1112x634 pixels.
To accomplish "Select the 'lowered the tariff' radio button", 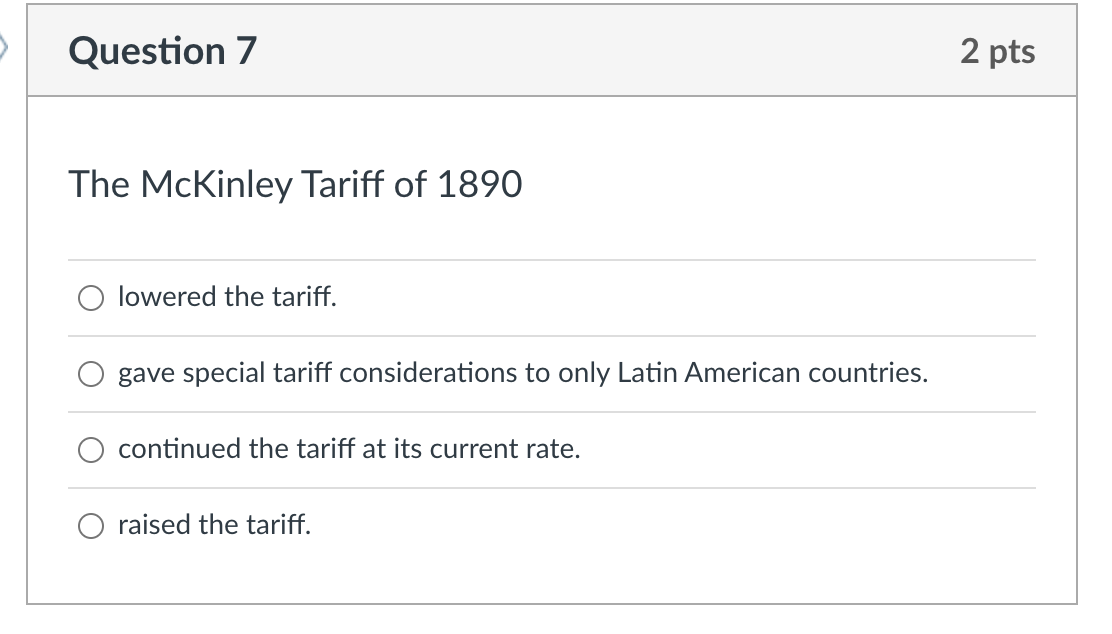I will (91, 298).
